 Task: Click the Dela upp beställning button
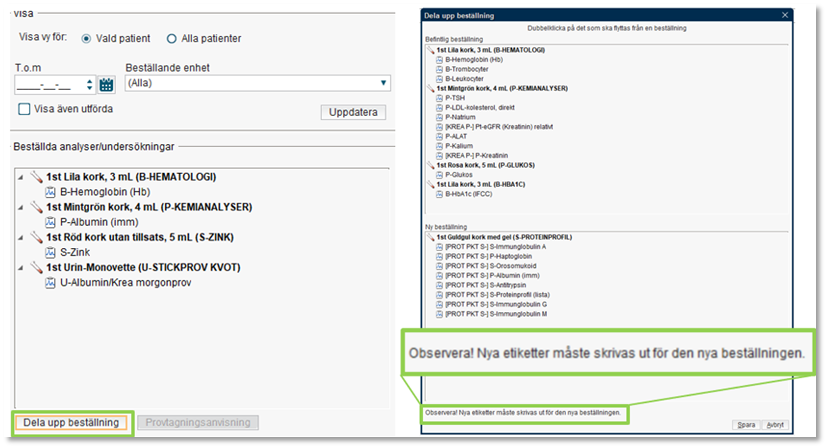click(71, 423)
